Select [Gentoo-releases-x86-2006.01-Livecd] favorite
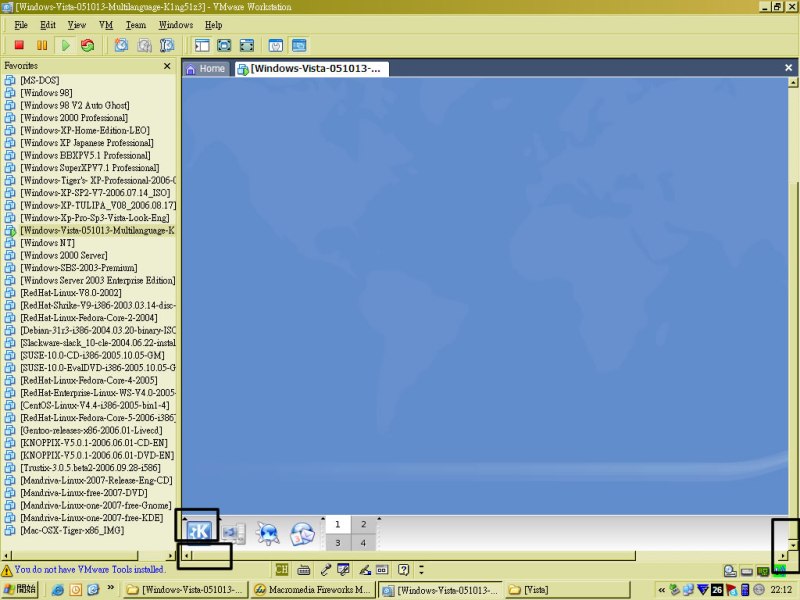 [91, 430]
